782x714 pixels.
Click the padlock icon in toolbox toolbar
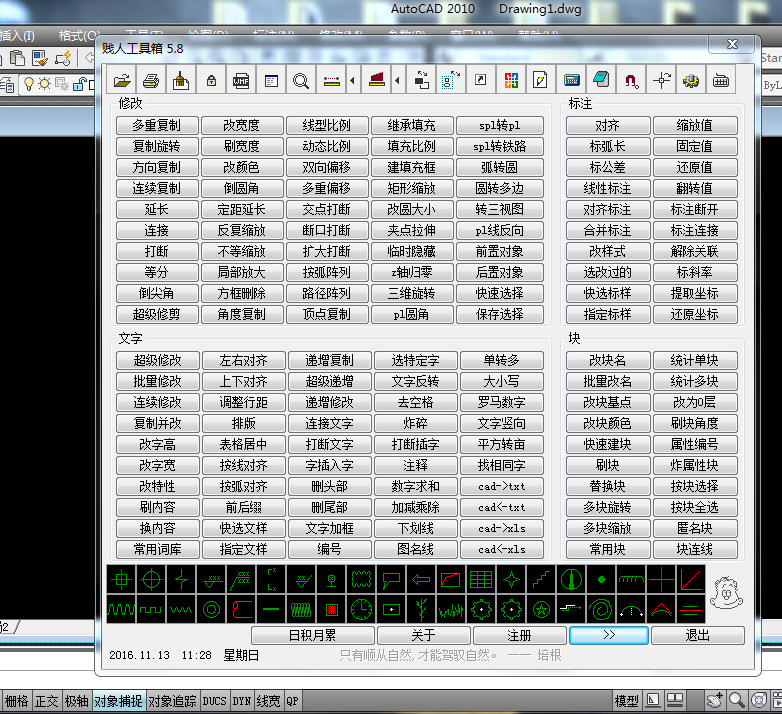coord(211,80)
